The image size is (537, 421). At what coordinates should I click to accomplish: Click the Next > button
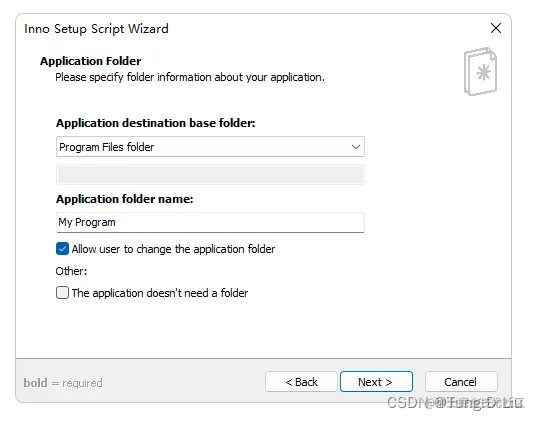pos(376,382)
